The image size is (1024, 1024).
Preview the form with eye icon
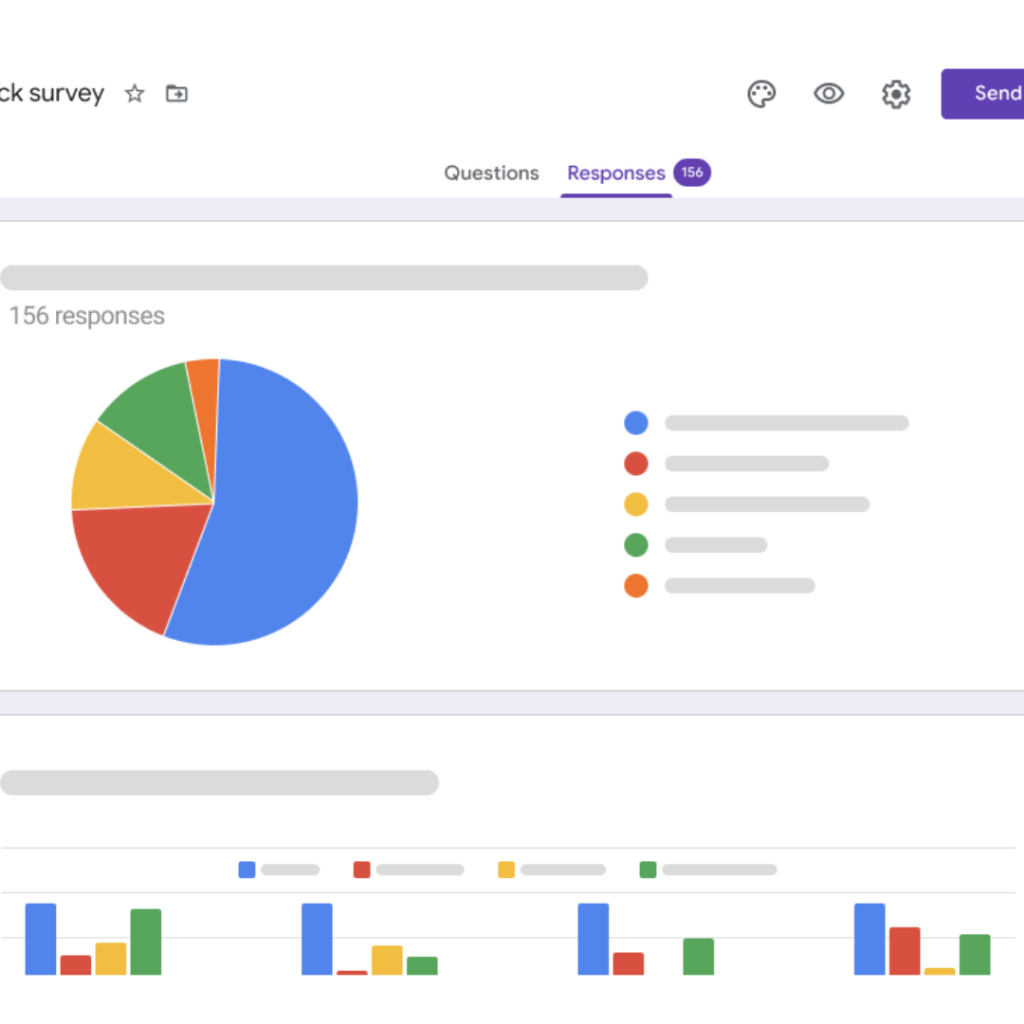pyautogui.click(x=829, y=94)
